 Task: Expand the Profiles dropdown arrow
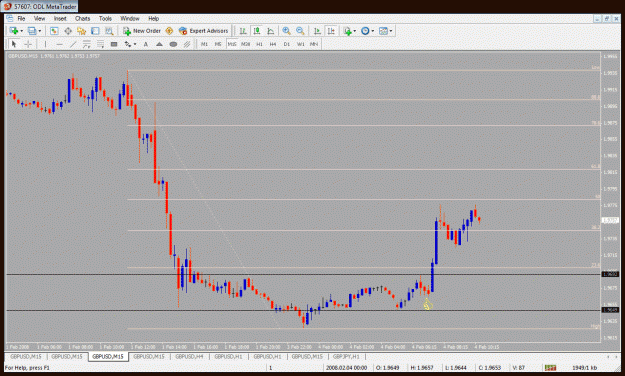(39, 31)
